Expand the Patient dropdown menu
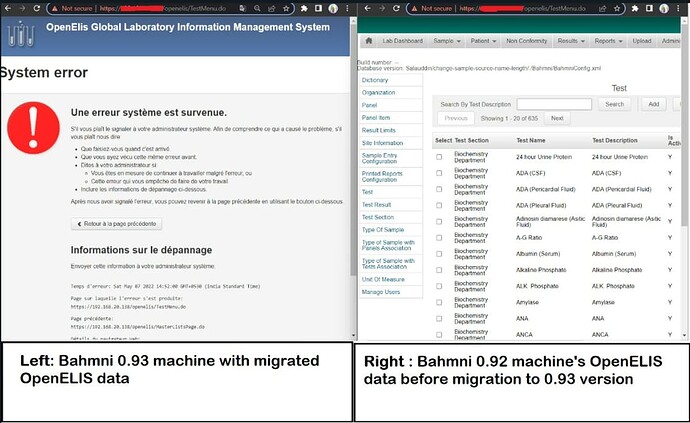690x423 pixels. [483, 41]
